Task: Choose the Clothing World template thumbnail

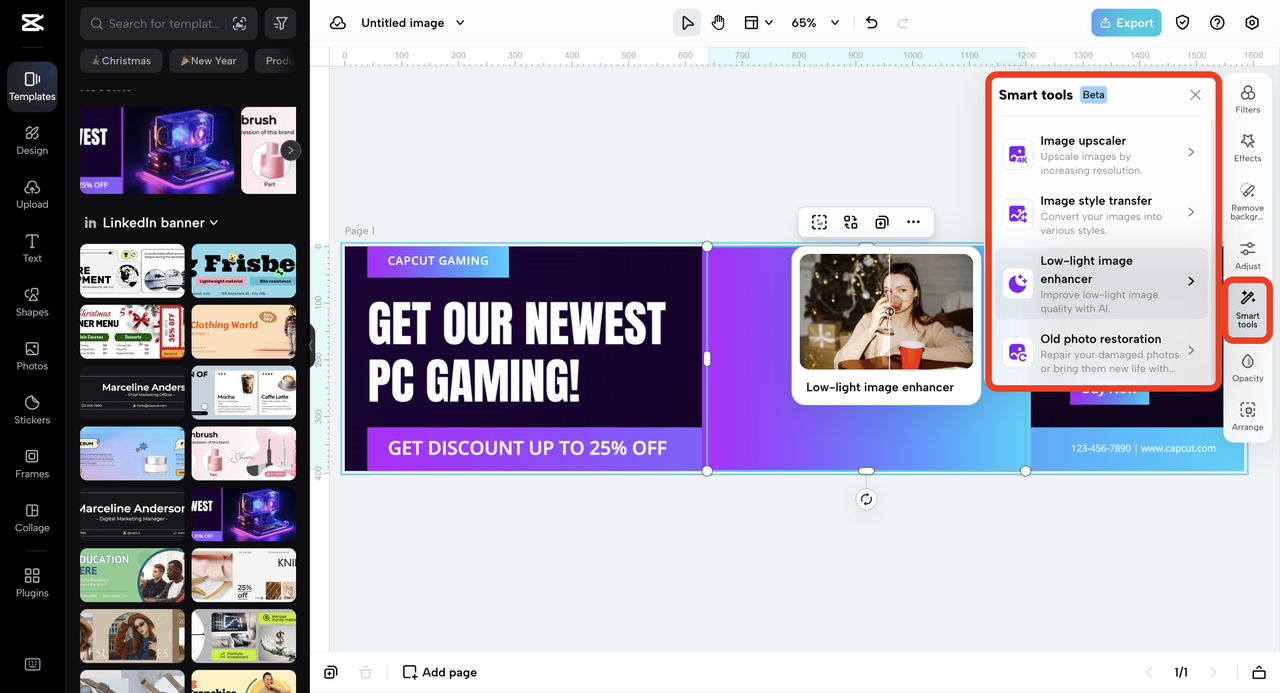Action: 243,331
